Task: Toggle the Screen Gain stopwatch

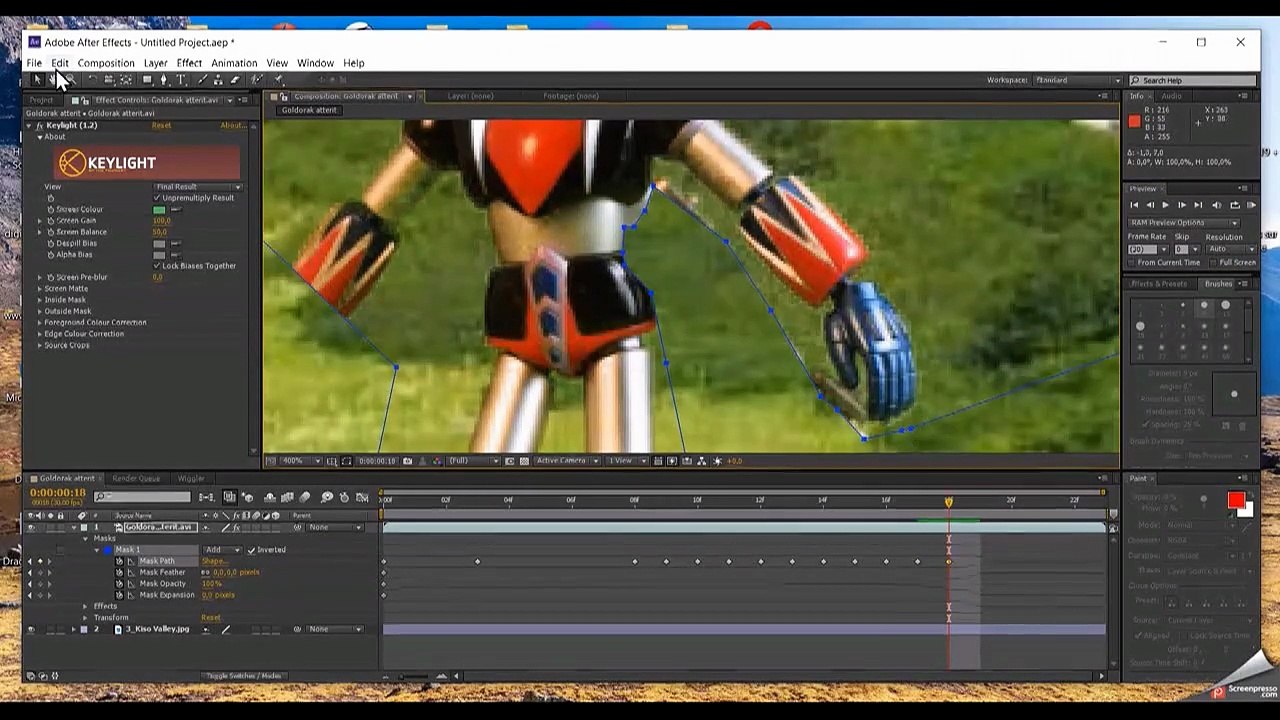Action: coord(51,220)
